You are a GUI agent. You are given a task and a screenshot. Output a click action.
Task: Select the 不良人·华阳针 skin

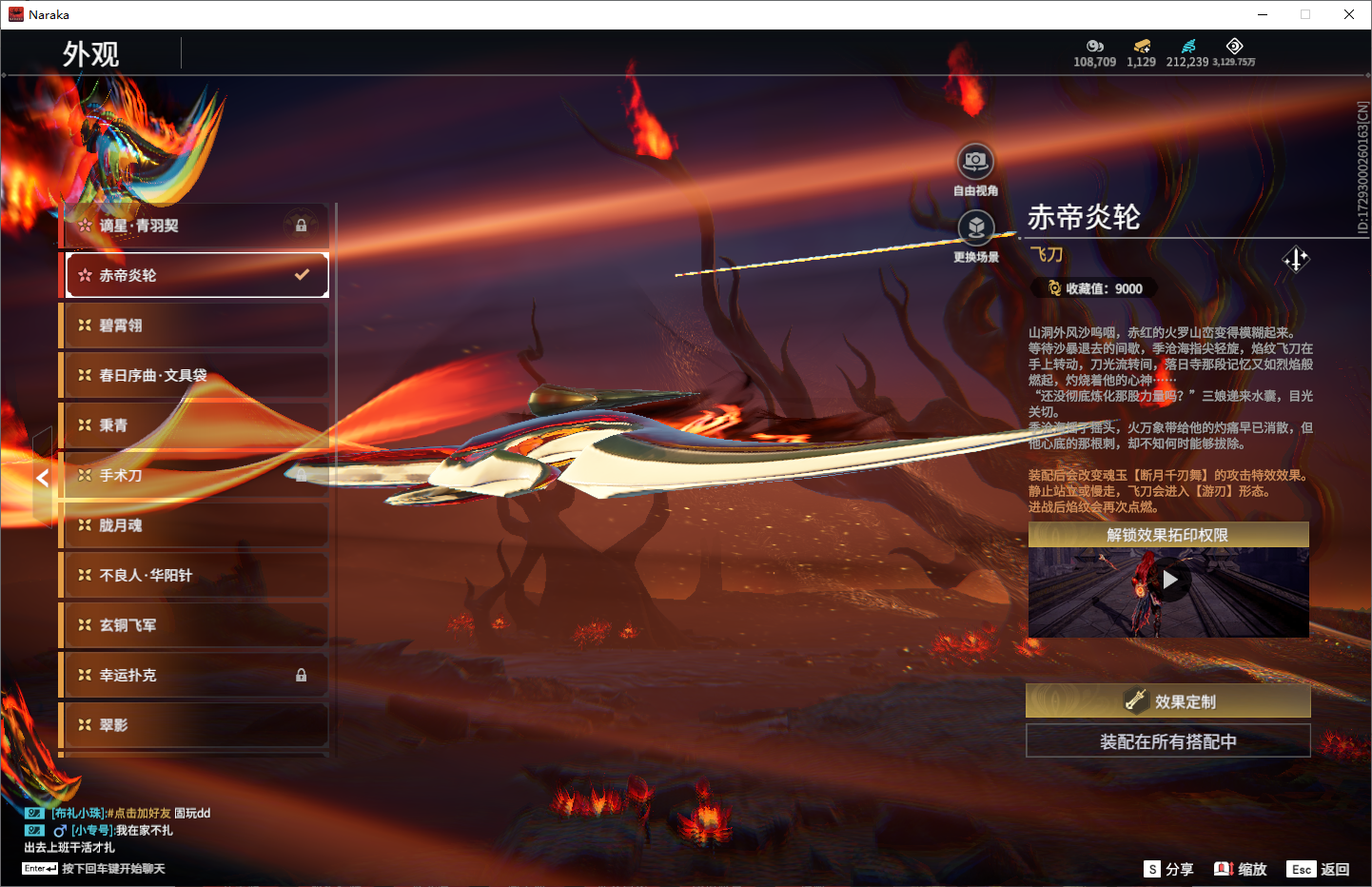[196, 575]
